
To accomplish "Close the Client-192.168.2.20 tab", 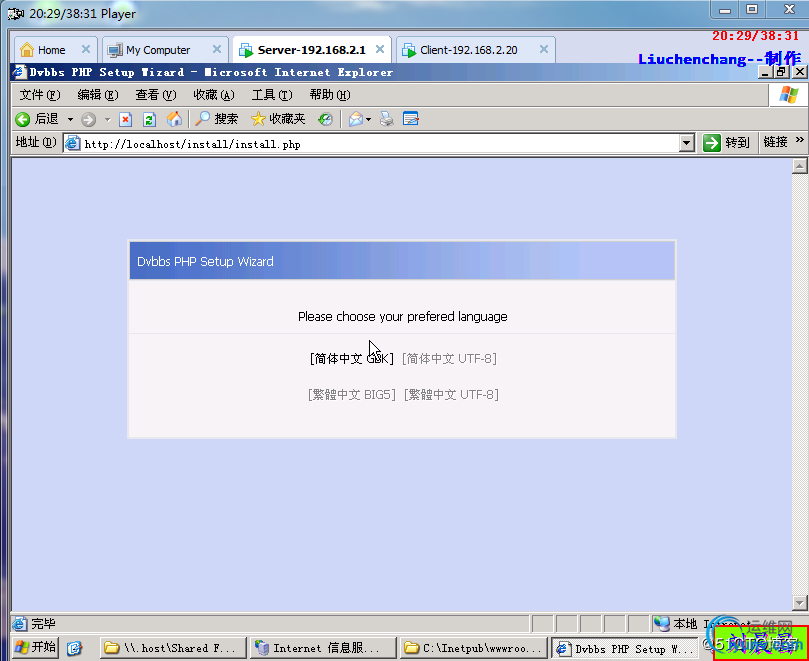I will point(544,49).
